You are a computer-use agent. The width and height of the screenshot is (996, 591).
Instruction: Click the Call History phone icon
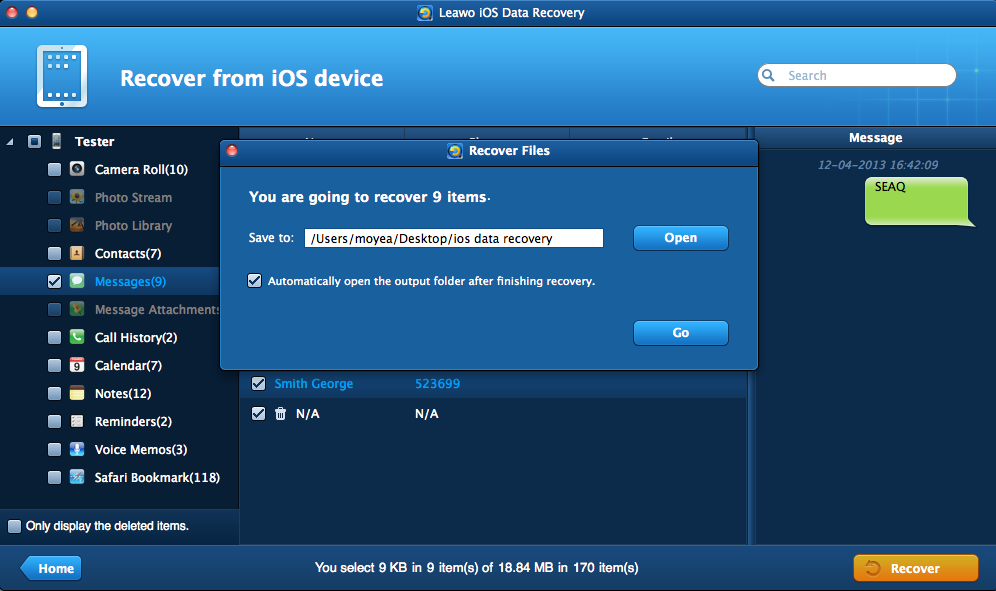77,337
